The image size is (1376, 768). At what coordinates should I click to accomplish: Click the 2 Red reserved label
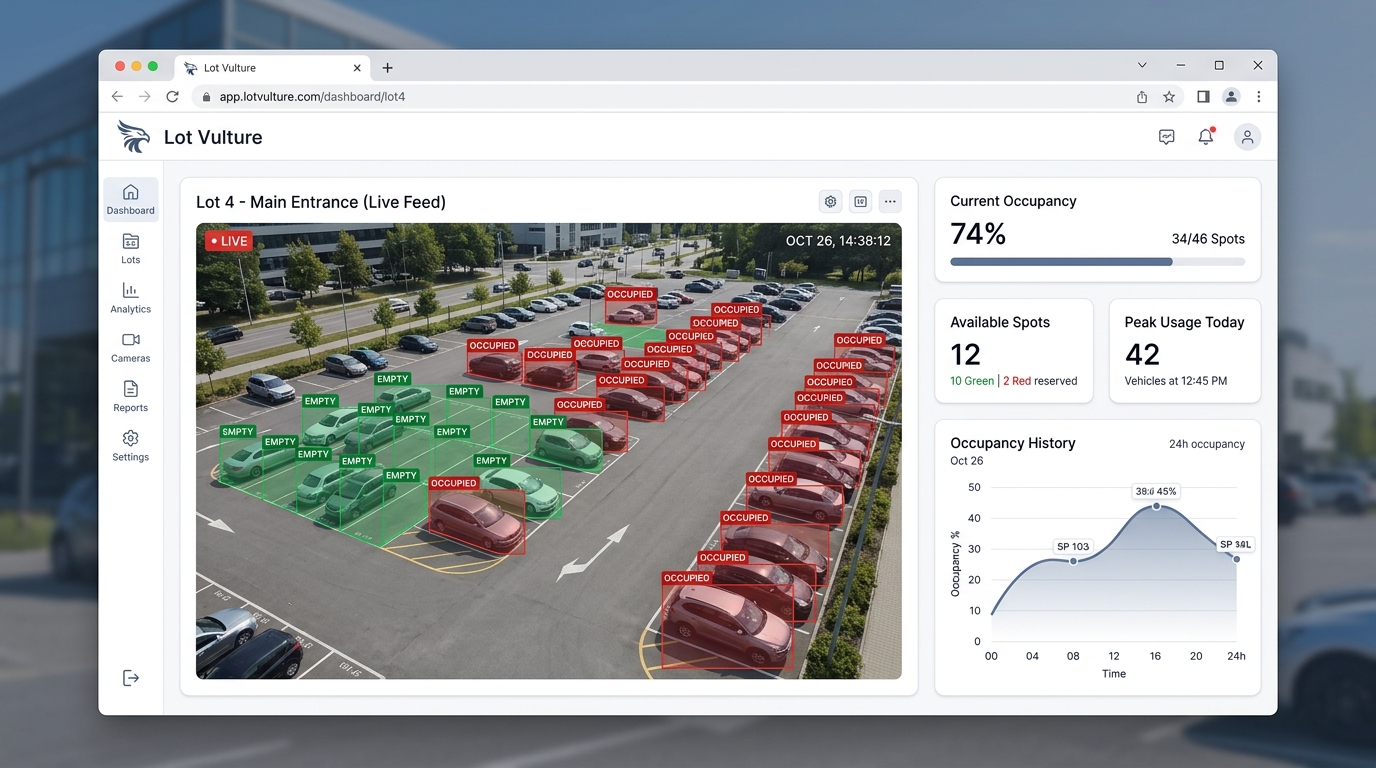tap(1040, 381)
